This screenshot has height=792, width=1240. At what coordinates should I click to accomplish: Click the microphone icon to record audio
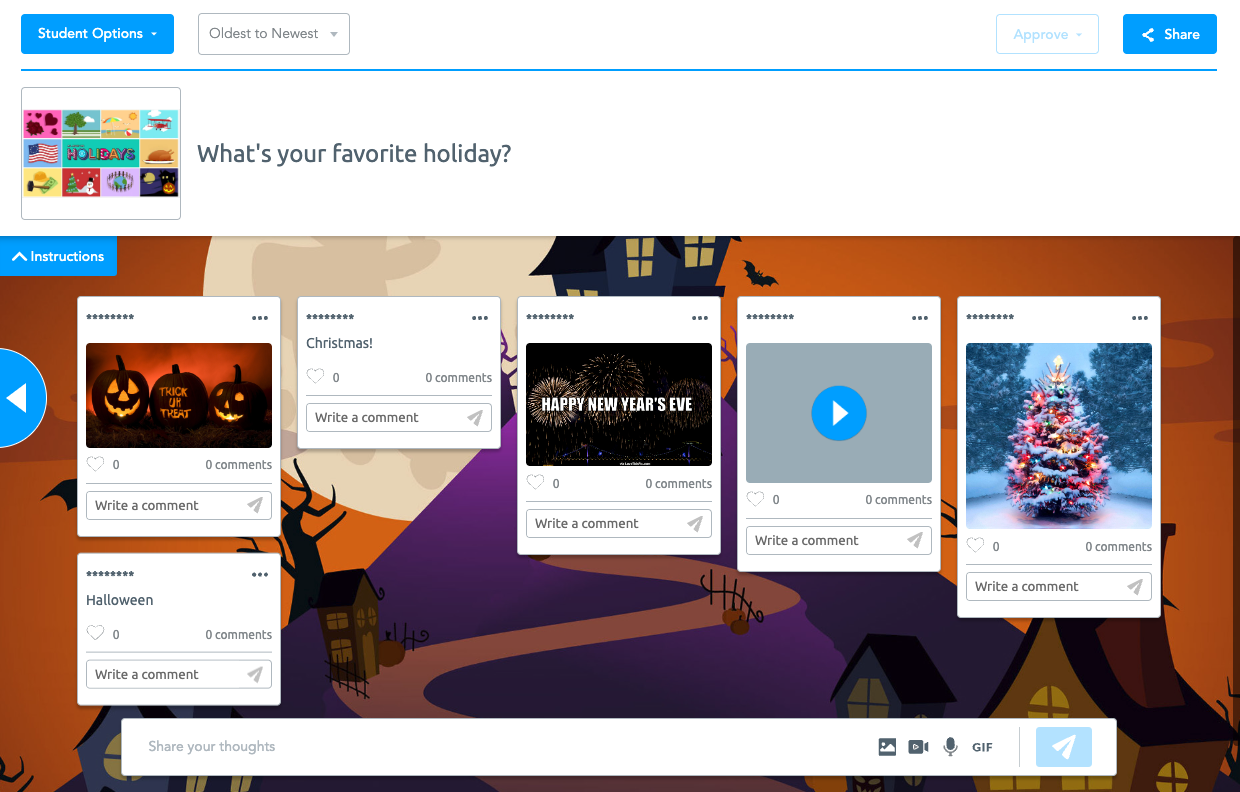pos(950,747)
